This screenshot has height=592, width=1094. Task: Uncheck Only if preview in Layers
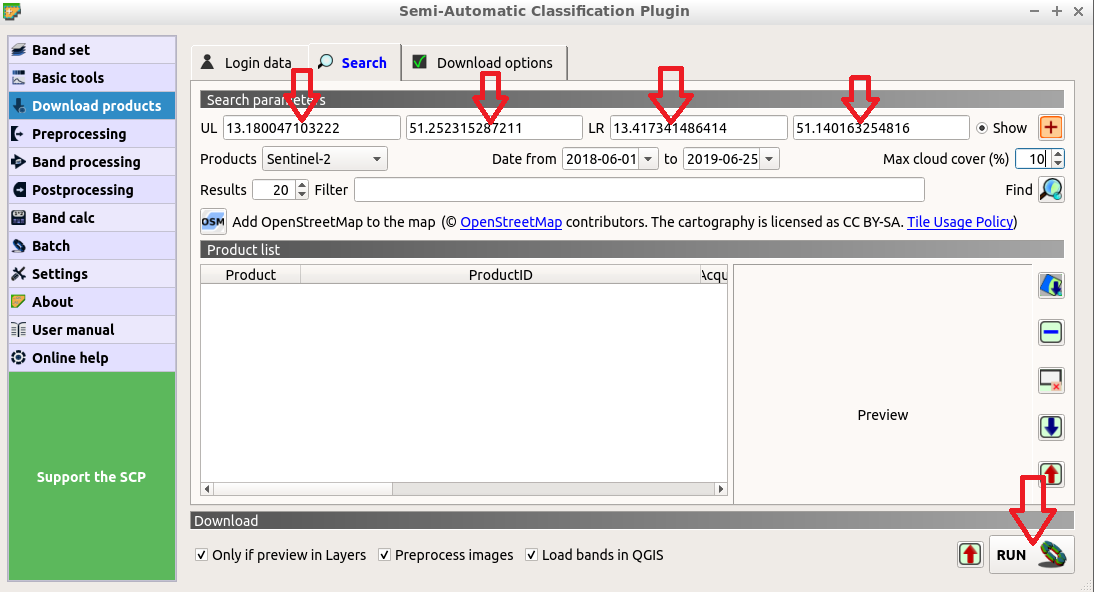[x=202, y=555]
